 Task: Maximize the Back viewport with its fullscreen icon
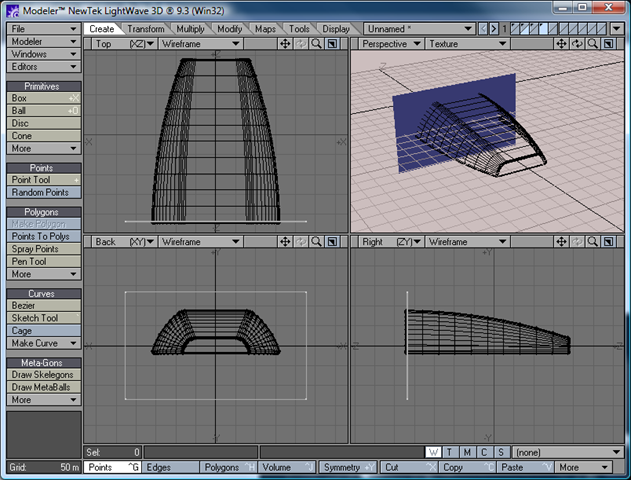coord(331,242)
